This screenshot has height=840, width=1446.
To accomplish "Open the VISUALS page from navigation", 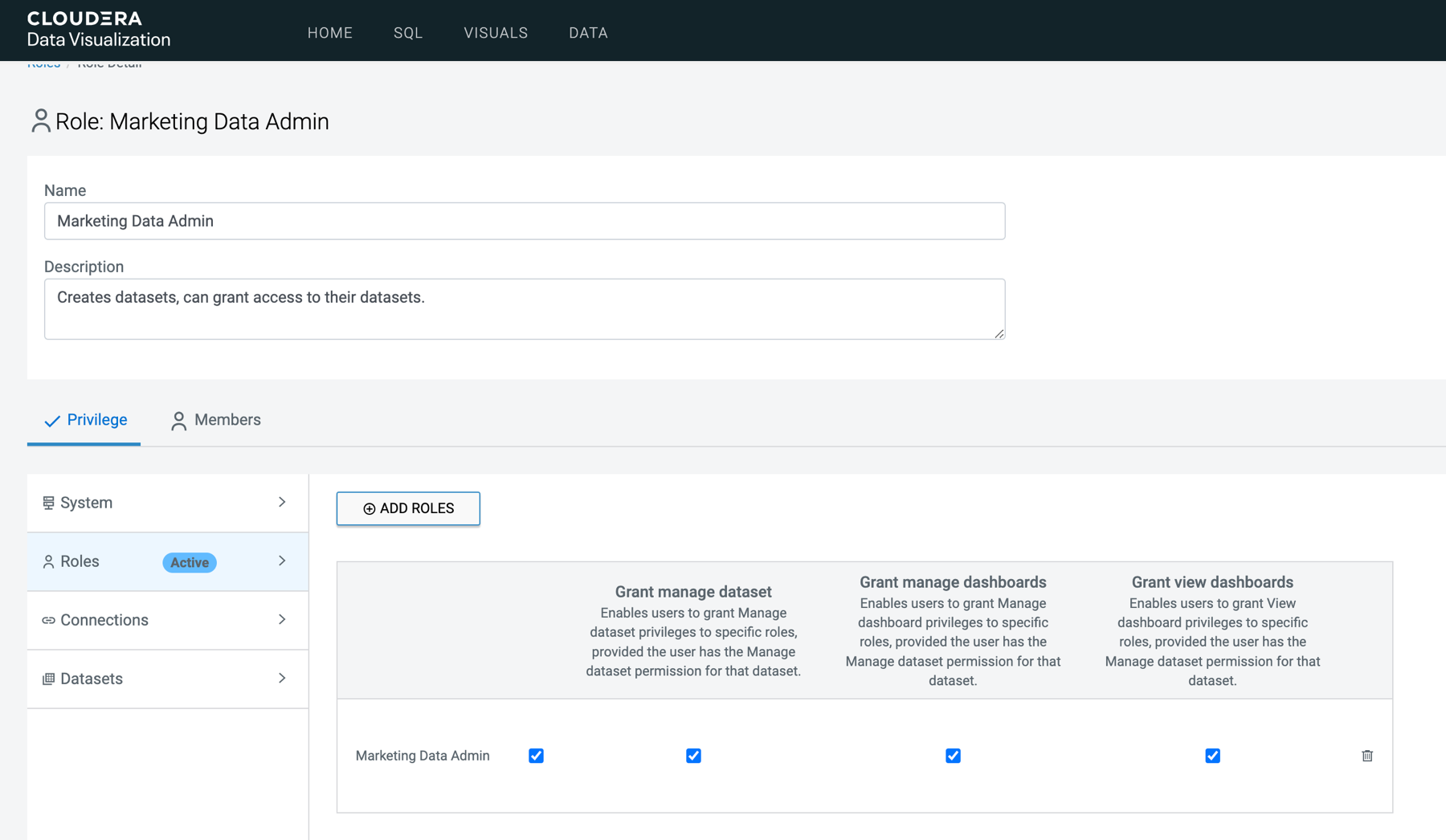I will pos(496,33).
